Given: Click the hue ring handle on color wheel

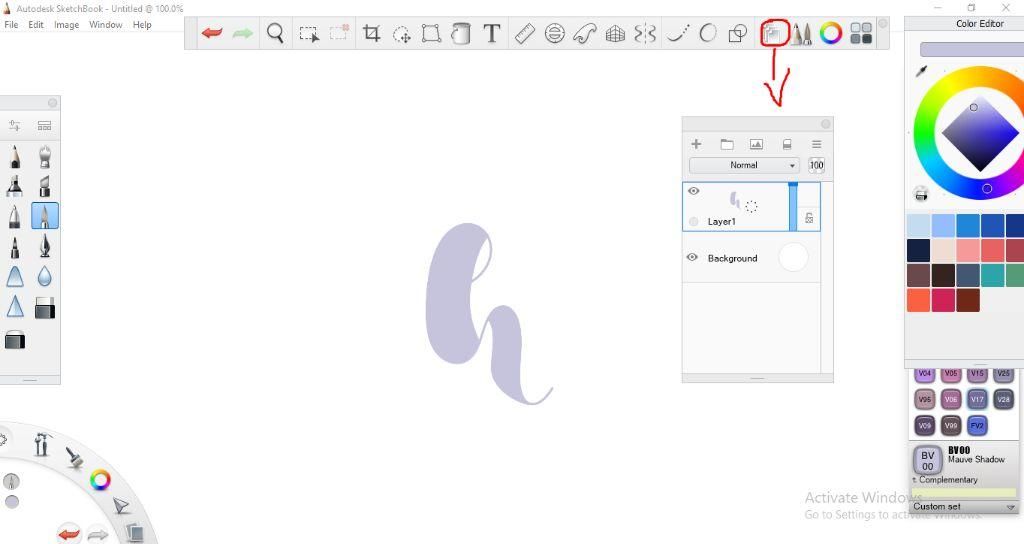Looking at the screenshot, I should point(987,189).
